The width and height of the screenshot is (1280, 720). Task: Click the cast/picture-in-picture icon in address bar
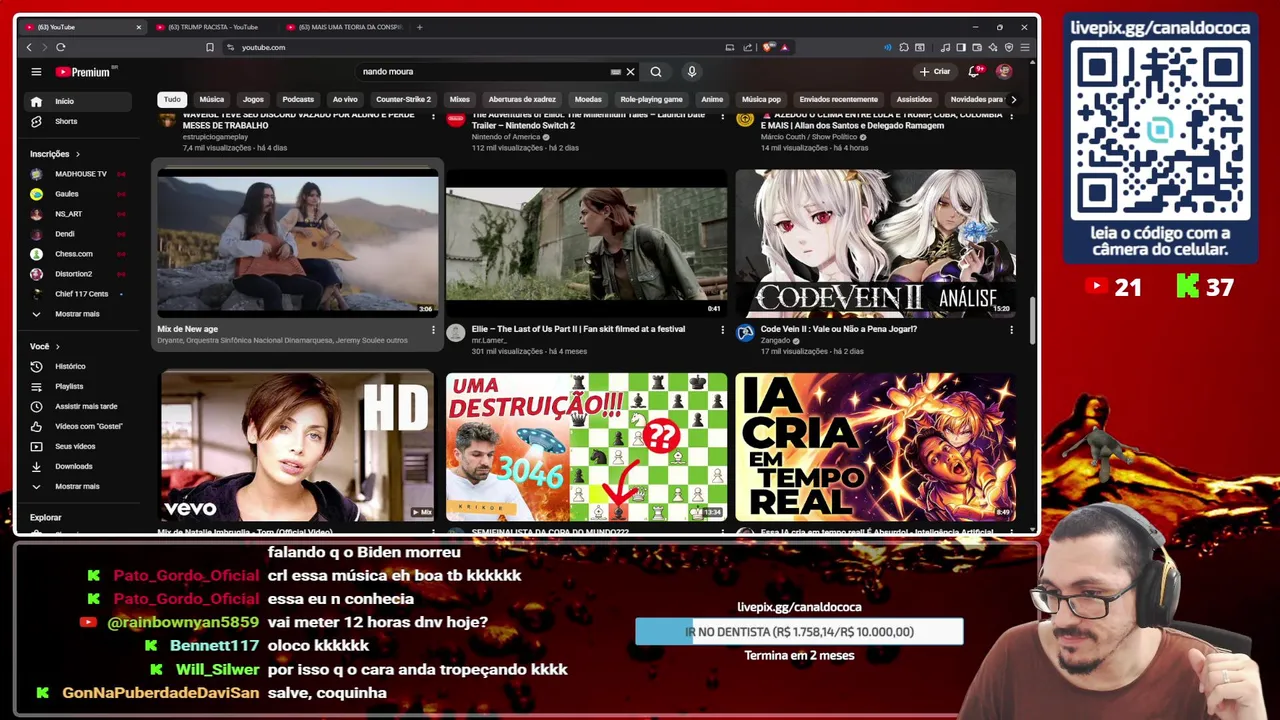click(x=730, y=47)
